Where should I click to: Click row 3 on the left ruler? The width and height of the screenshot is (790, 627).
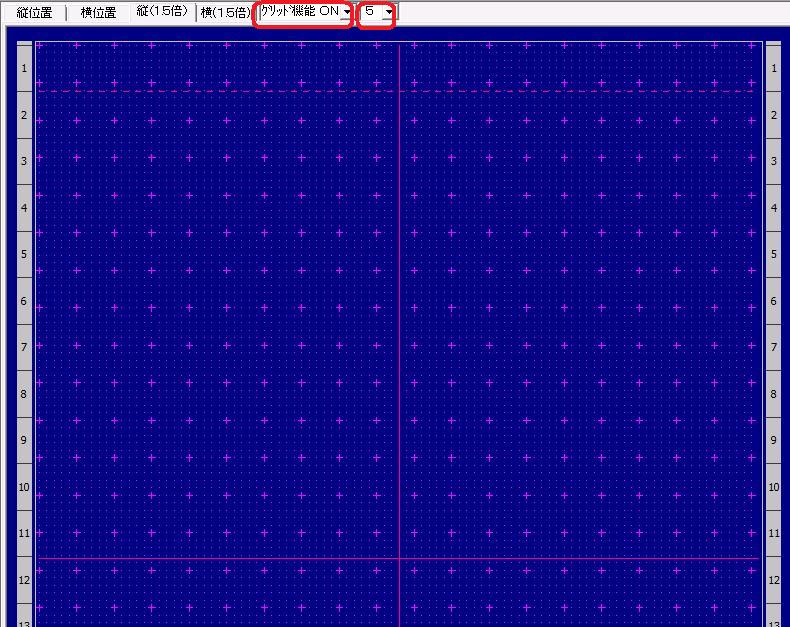[x=24, y=161]
